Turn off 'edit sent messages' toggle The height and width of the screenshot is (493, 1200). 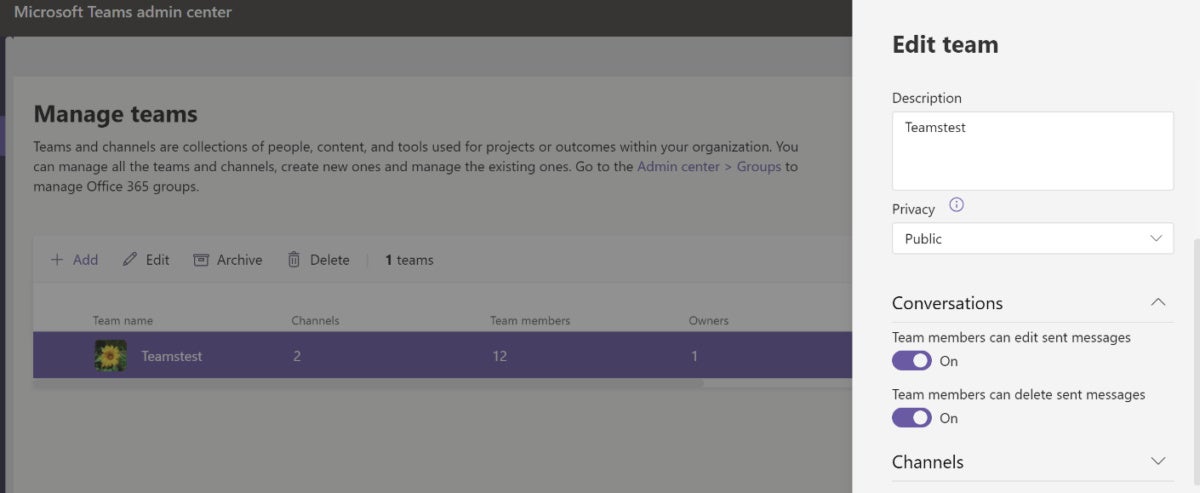point(911,360)
